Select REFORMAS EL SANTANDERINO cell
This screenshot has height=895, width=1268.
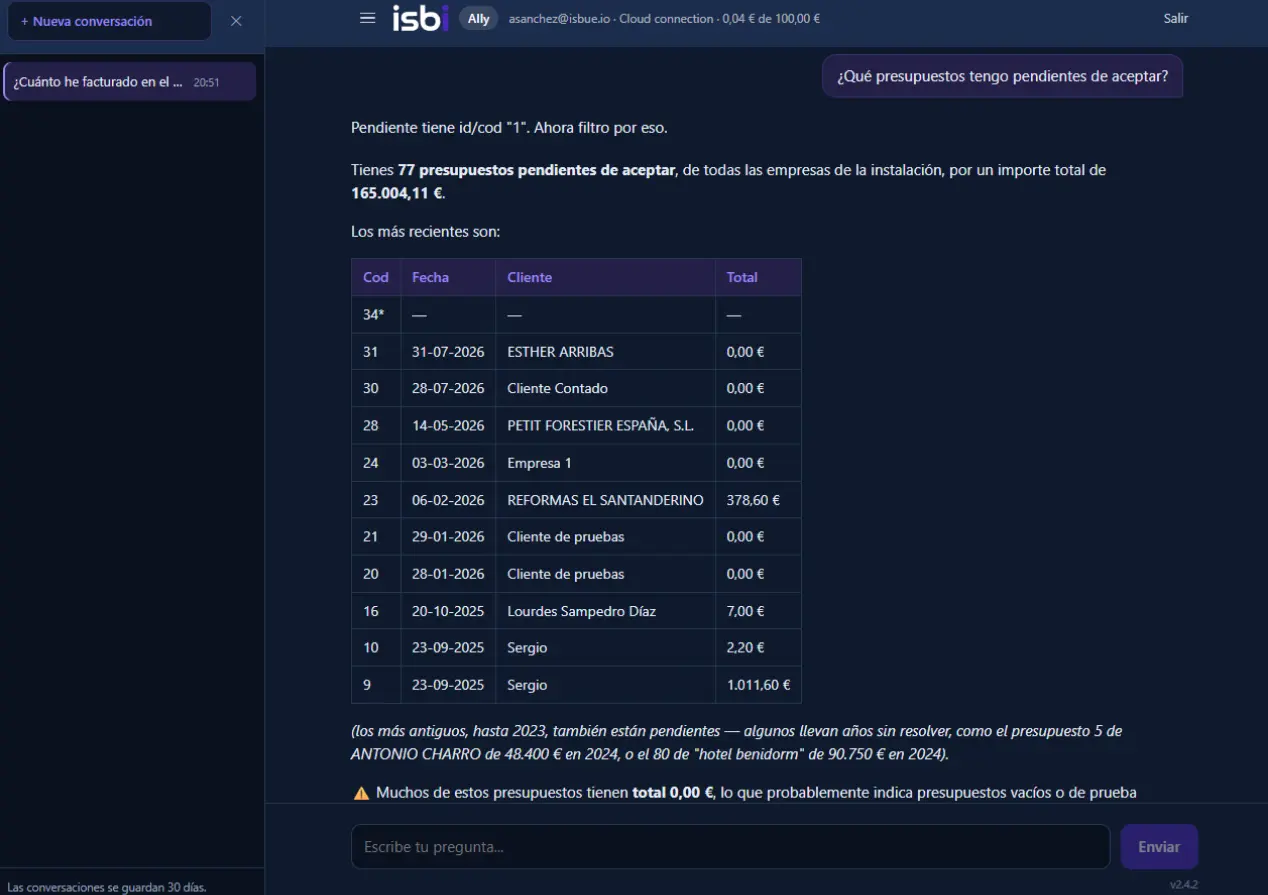click(x=605, y=500)
